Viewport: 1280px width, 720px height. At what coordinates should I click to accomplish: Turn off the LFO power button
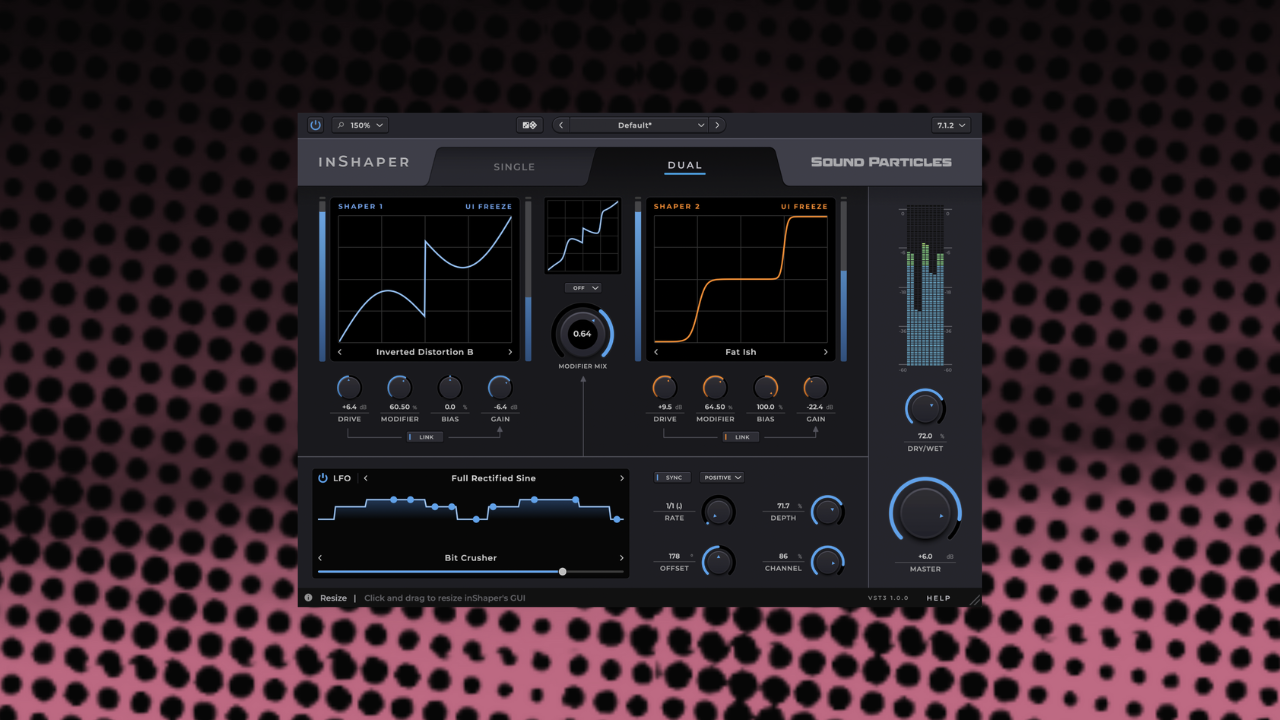[323, 478]
